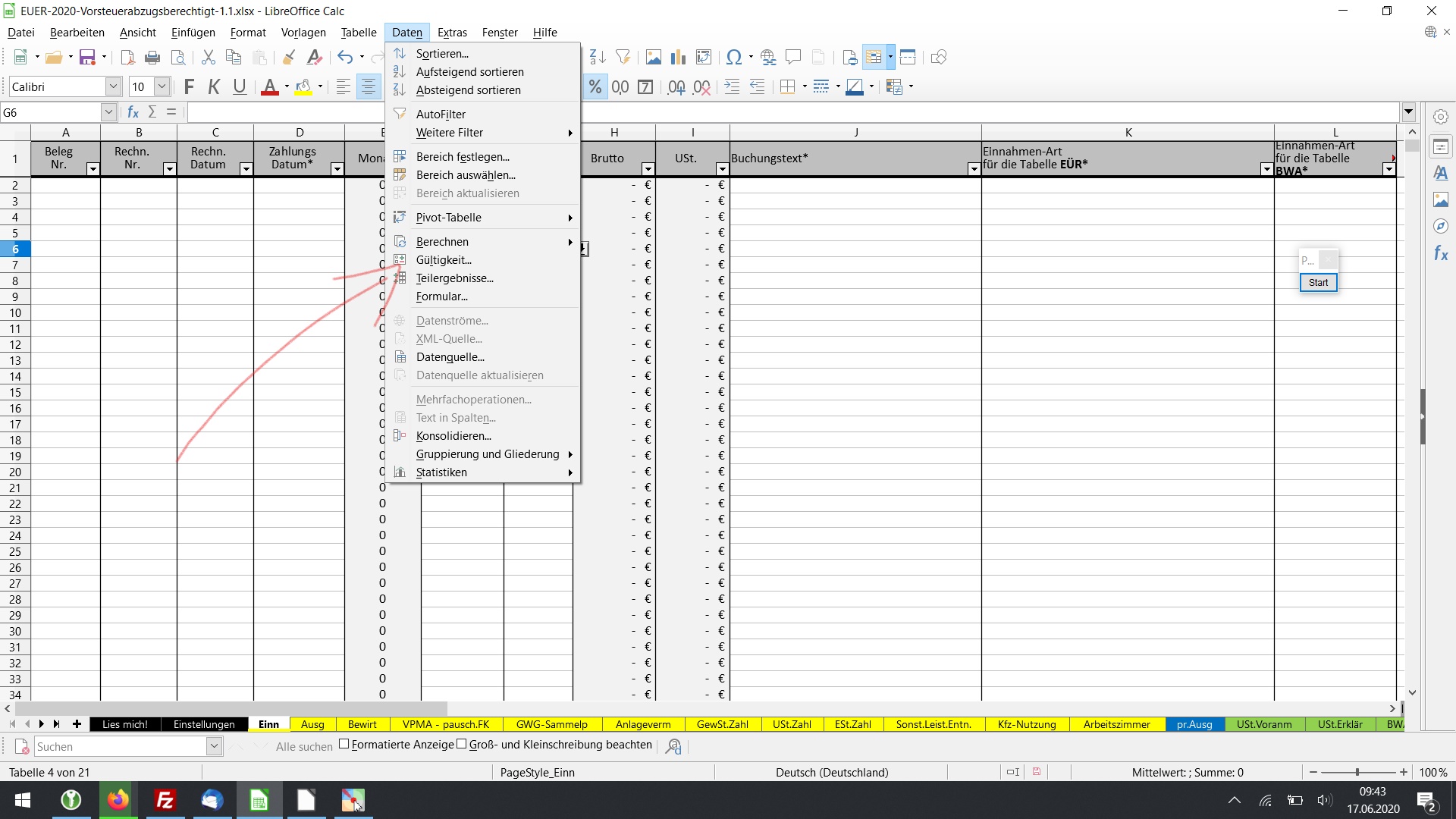
Task: Click the Insert chart icon
Action: click(x=678, y=58)
